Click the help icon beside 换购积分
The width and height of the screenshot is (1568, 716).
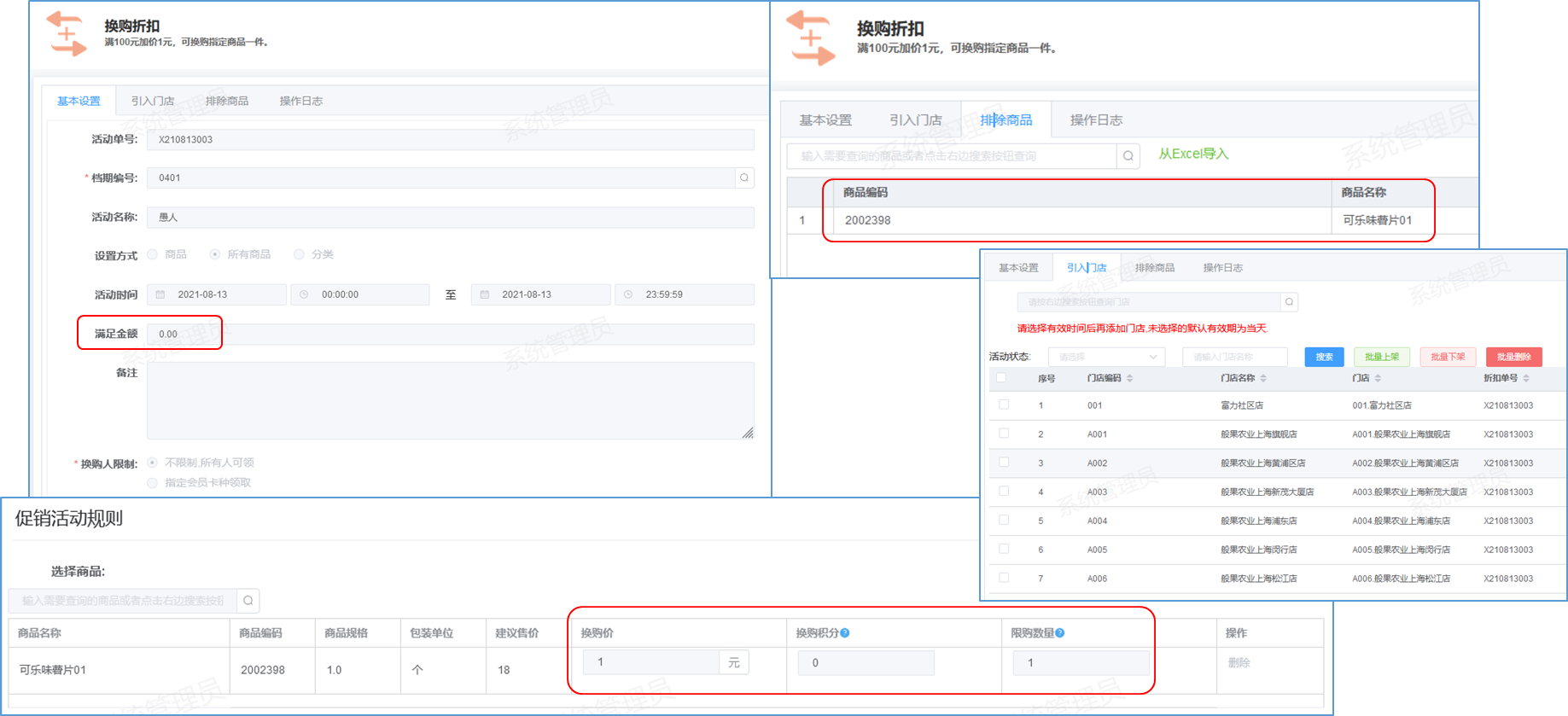845,633
